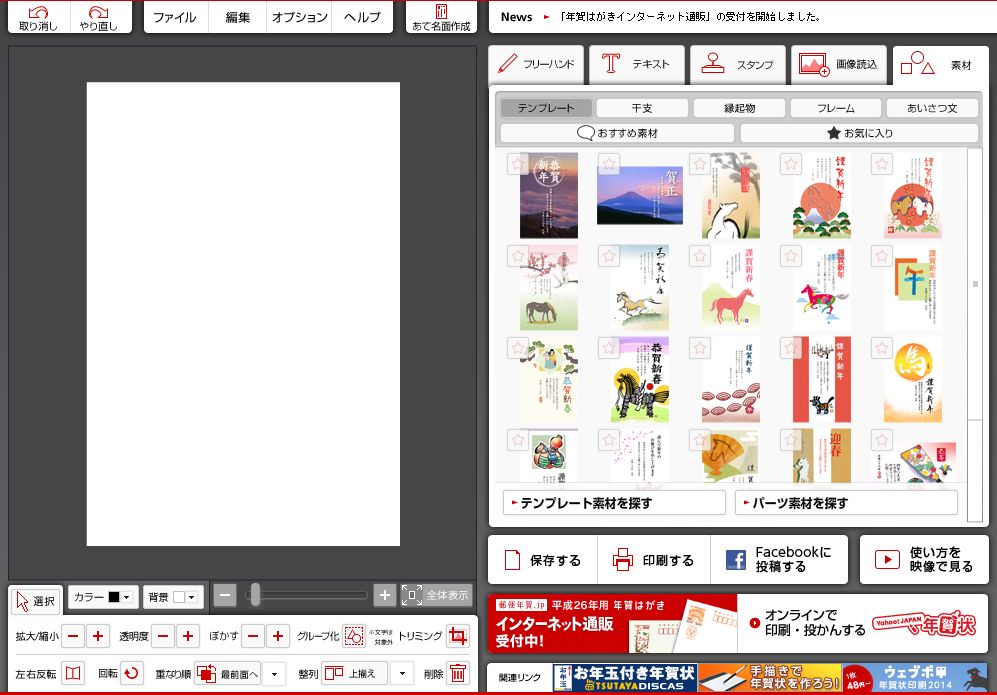Select the スタンプ stamp tool
Image resolution: width=997 pixels, height=695 pixels.
coord(738,65)
